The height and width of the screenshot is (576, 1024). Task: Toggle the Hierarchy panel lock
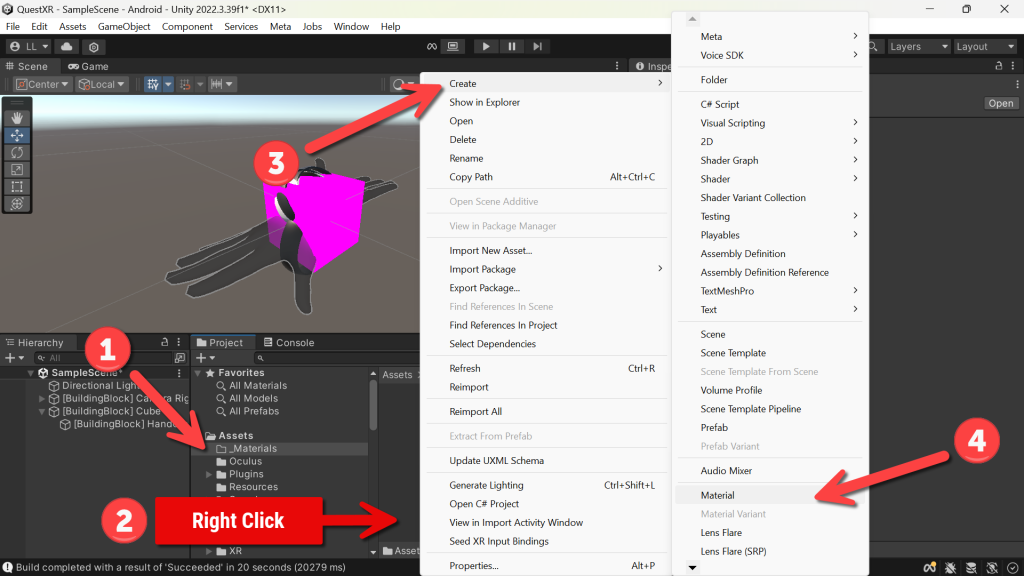165,342
